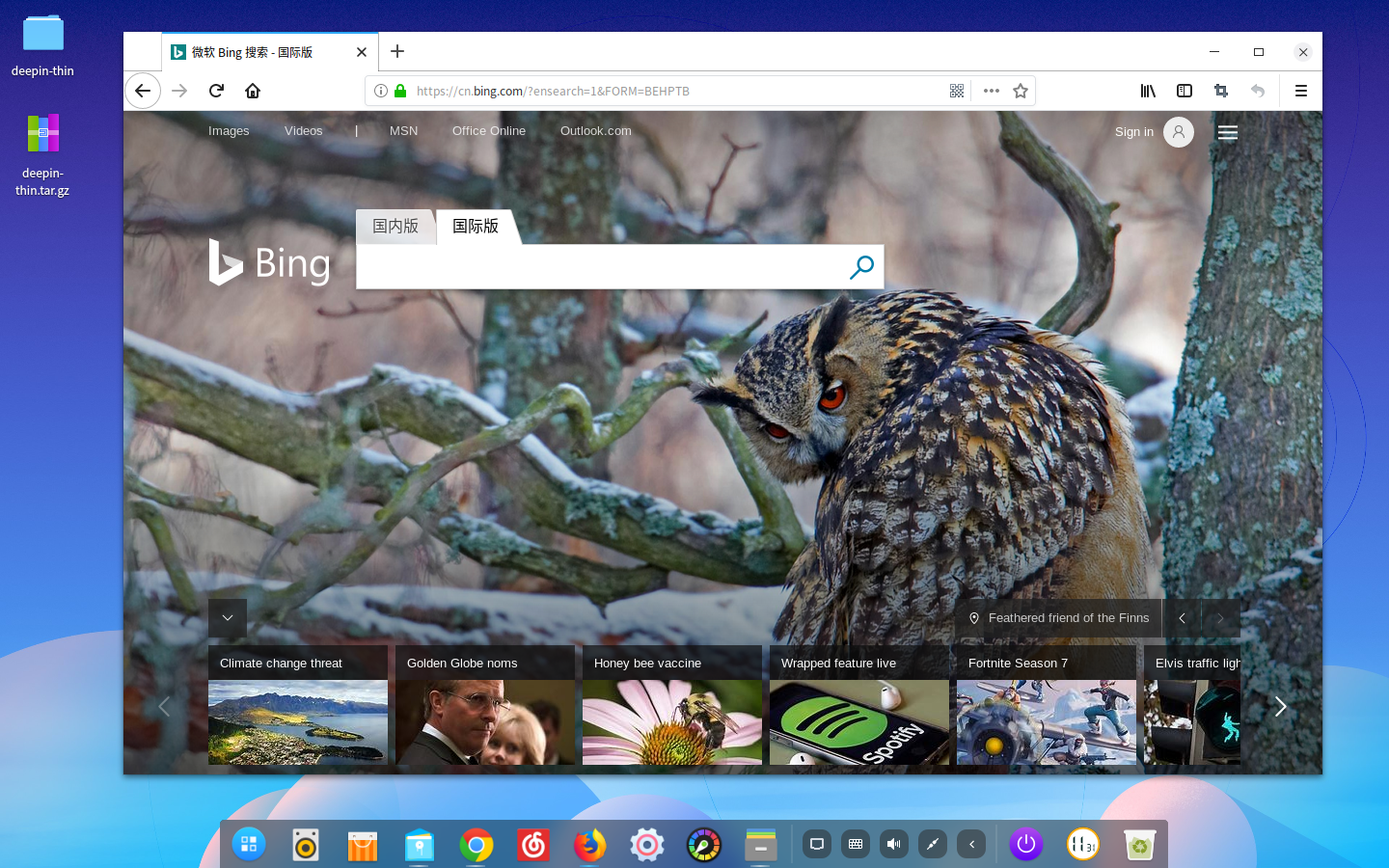Click the screenshot crop tool icon

[x=1221, y=91]
